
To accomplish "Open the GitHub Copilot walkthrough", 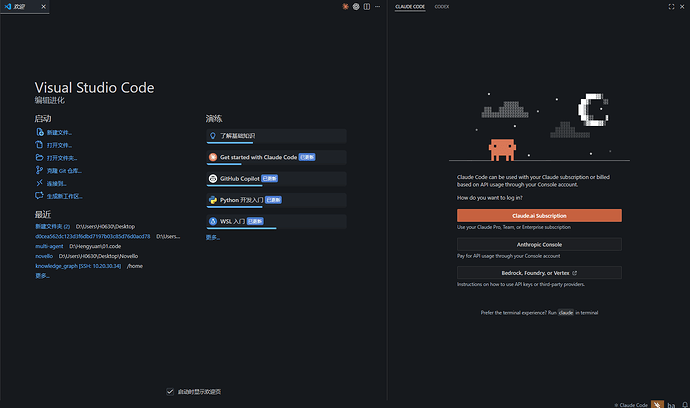I will pos(276,179).
